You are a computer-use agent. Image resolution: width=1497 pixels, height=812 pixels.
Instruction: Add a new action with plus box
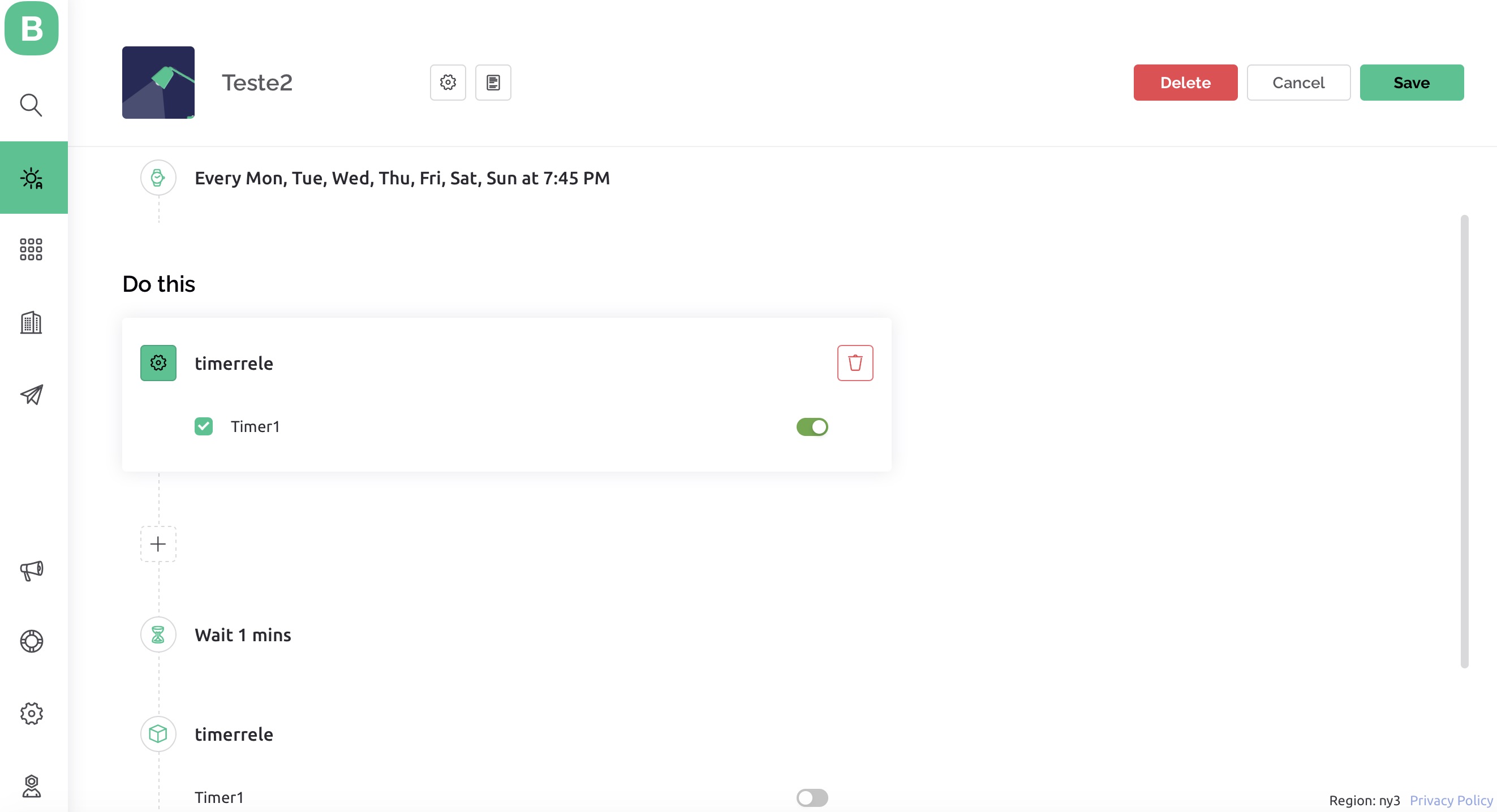(x=158, y=543)
